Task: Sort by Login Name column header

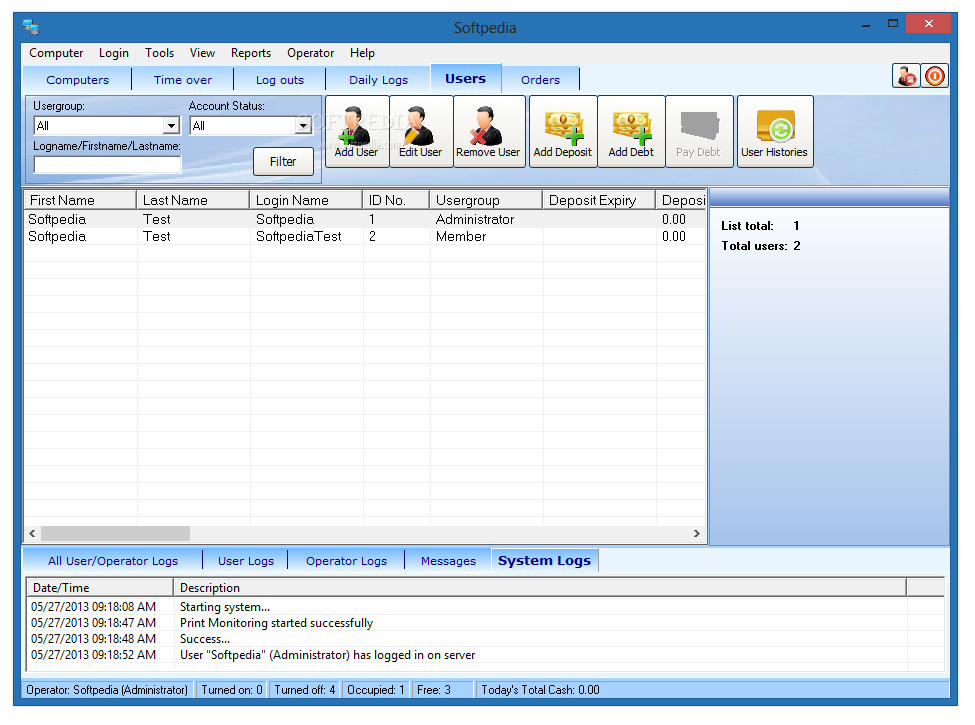Action: 306,200
